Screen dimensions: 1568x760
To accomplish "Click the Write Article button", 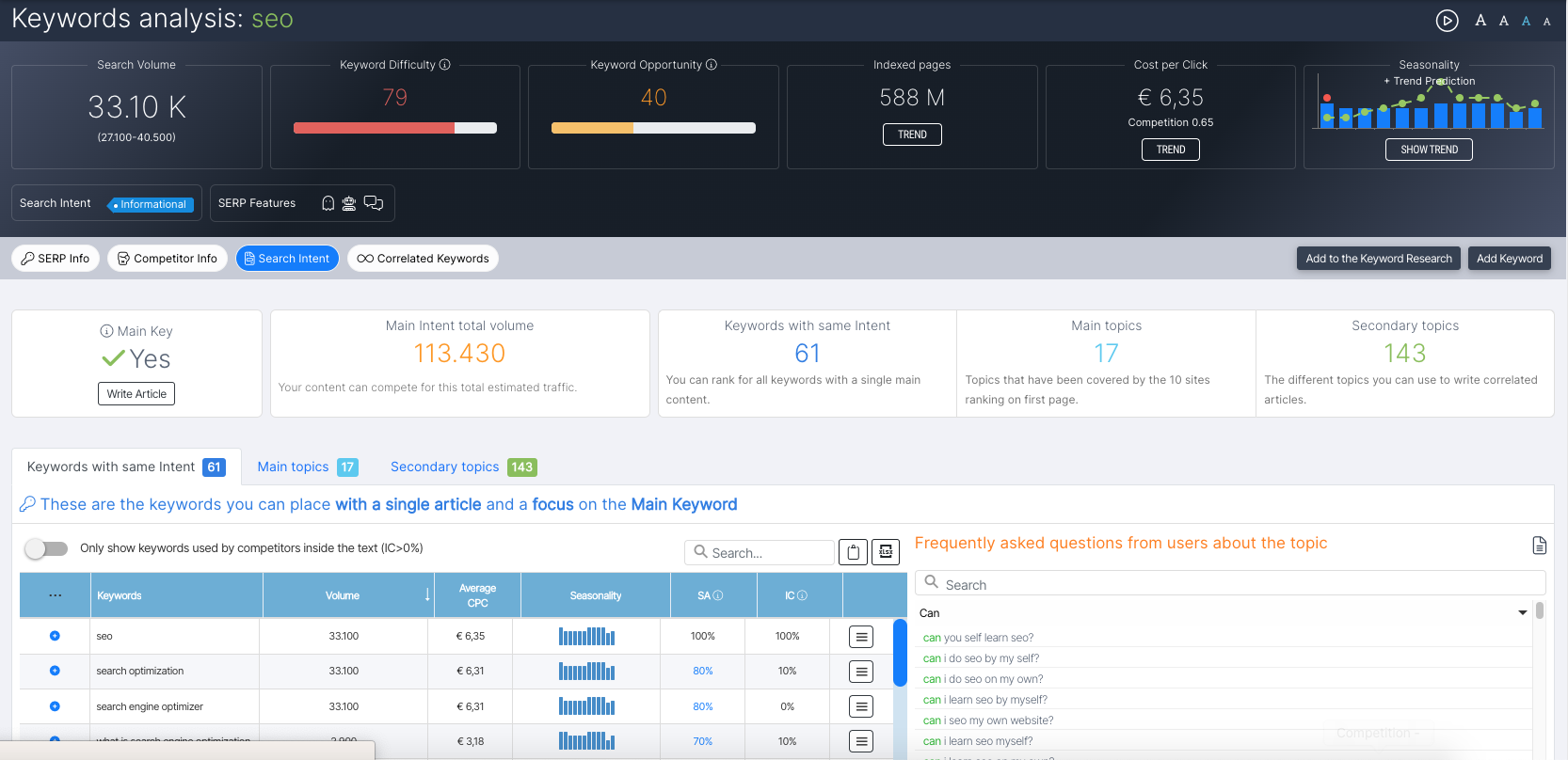I will [136, 394].
